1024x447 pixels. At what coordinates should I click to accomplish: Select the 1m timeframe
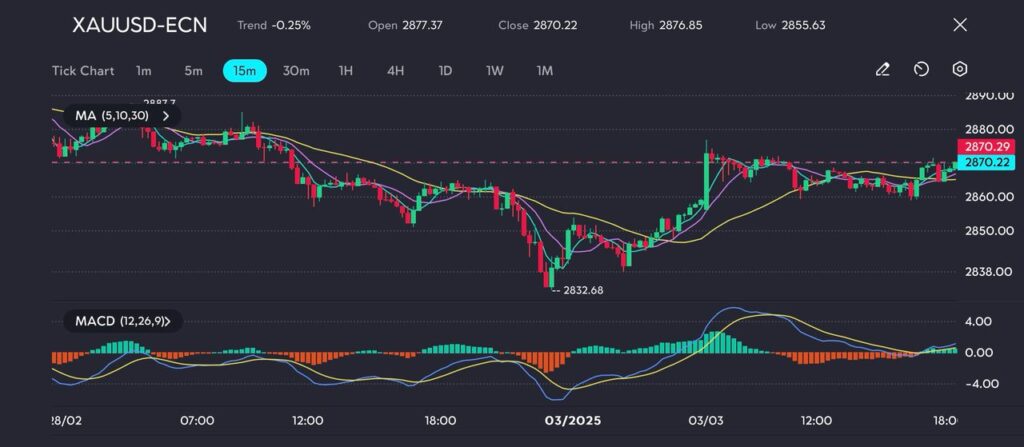pos(144,71)
